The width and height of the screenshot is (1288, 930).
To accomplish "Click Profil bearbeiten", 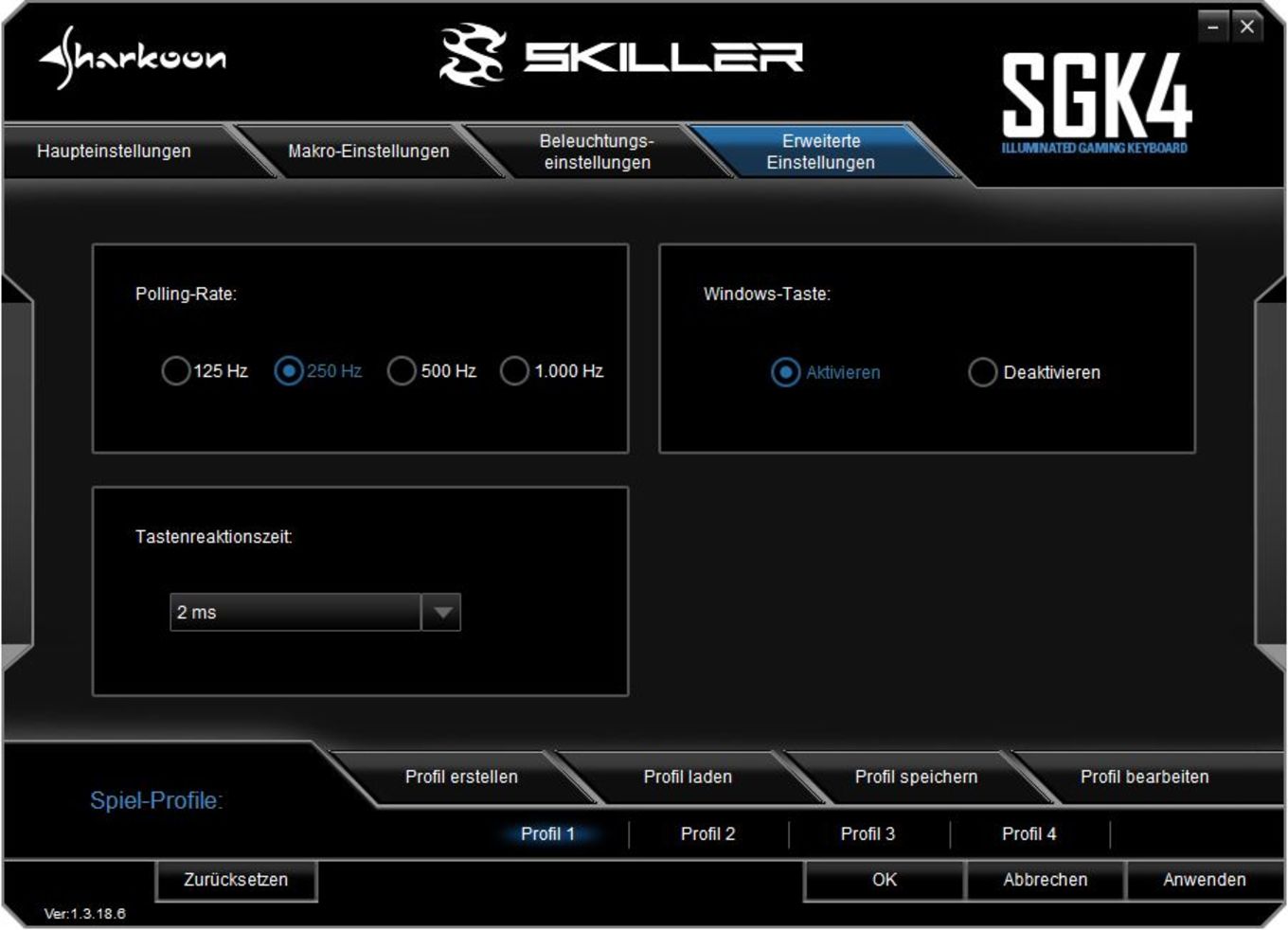I will (x=1144, y=777).
